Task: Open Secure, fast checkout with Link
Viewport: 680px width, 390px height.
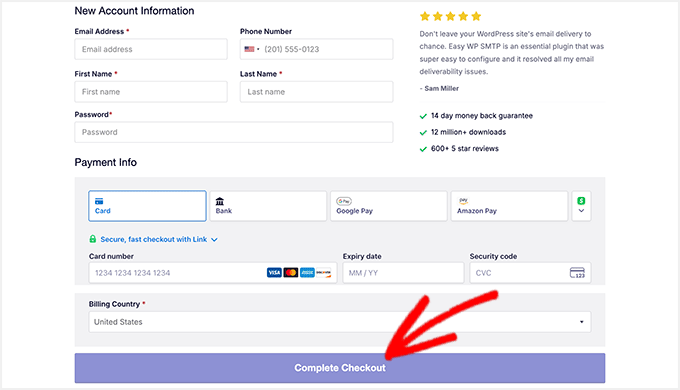Action: (154, 239)
